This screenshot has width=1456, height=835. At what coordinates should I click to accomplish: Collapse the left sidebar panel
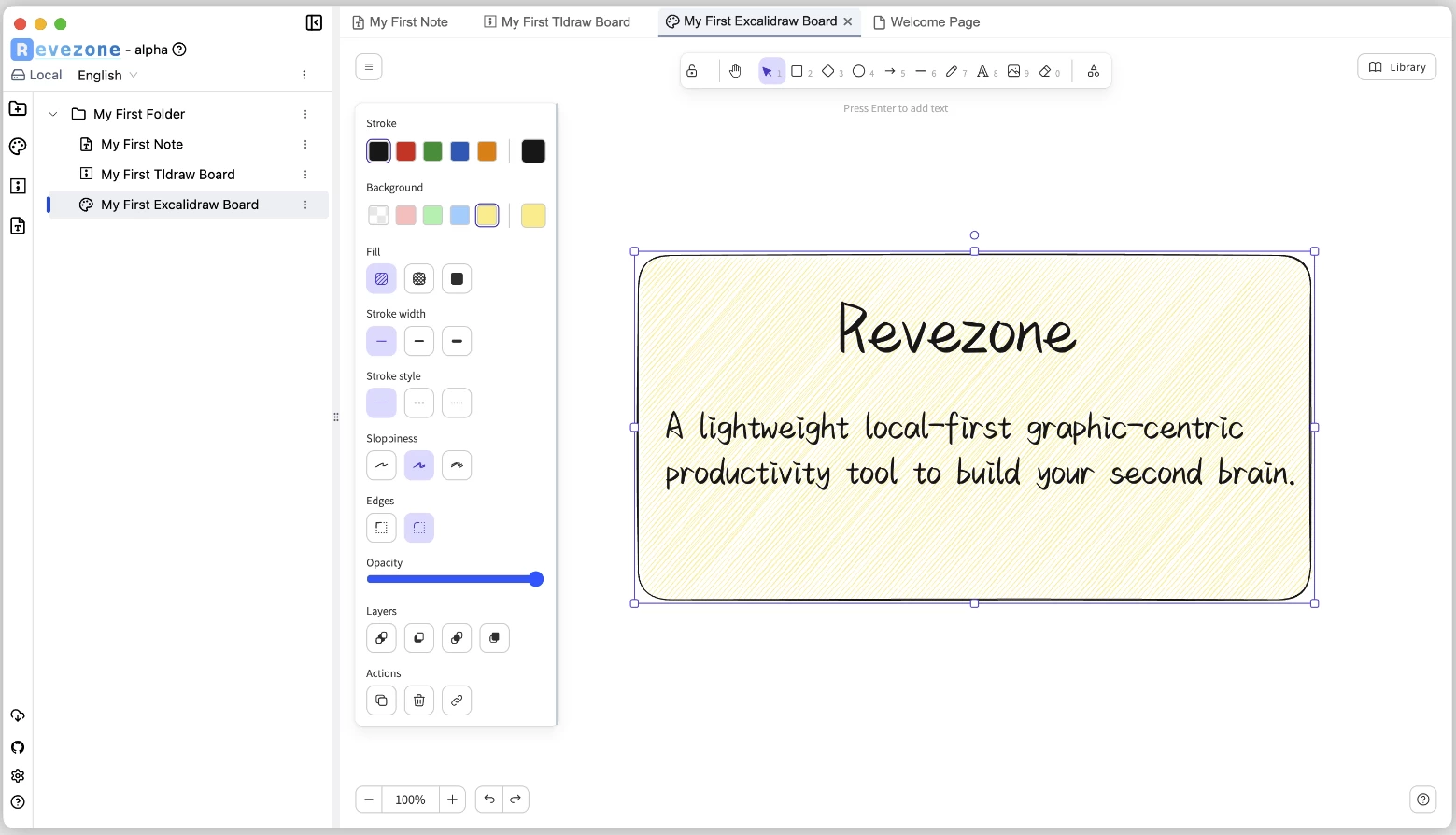tap(314, 22)
